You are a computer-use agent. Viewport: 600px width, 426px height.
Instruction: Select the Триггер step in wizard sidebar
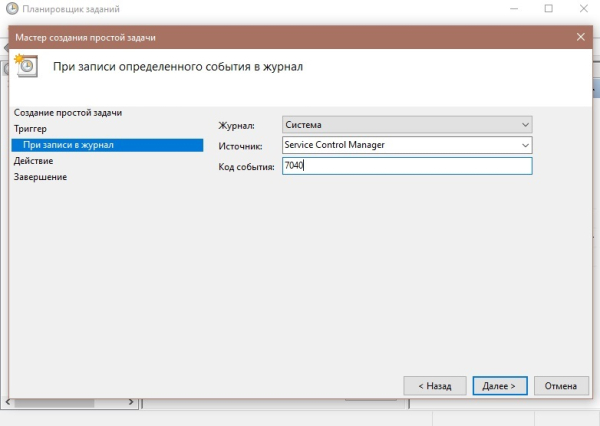click(30, 129)
